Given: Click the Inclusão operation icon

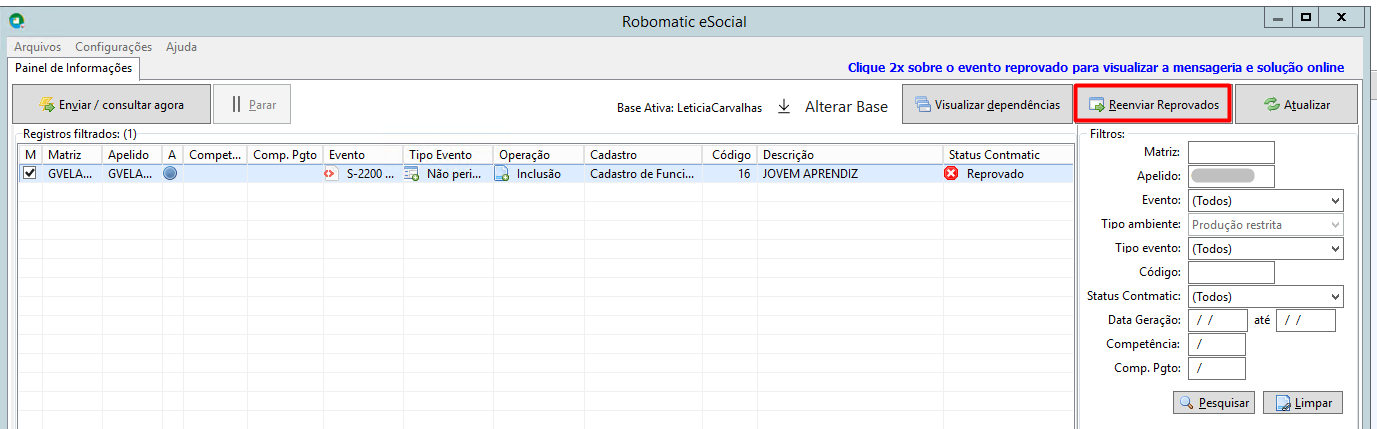Looking at the screenshot, I should [x=502, y=174].
